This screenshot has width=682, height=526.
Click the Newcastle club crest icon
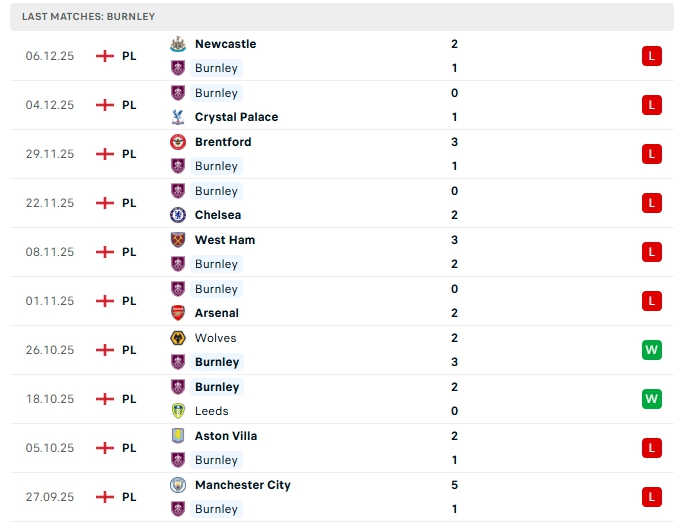(x=178, y=44)
